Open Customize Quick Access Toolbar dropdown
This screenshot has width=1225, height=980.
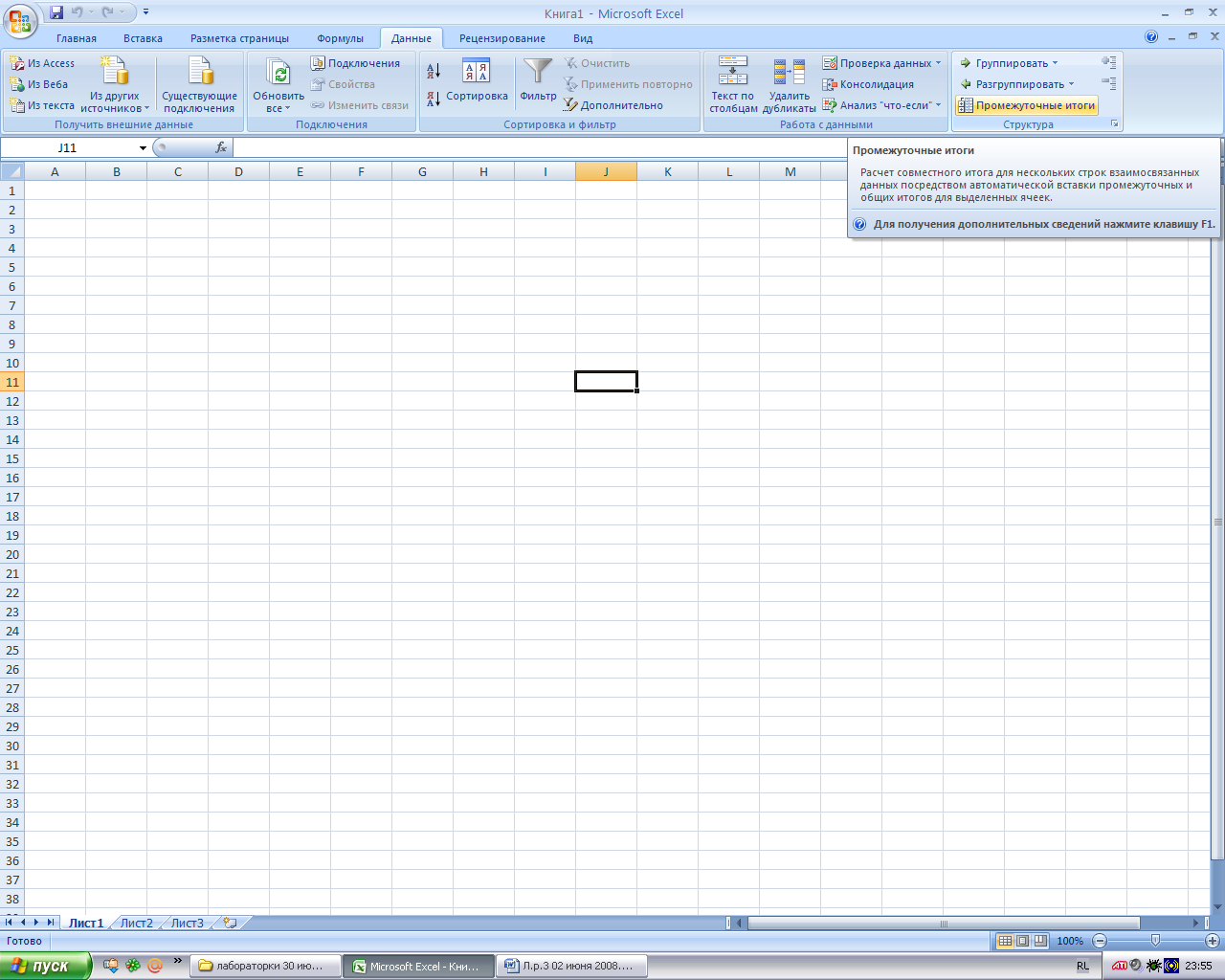(145, 12)
